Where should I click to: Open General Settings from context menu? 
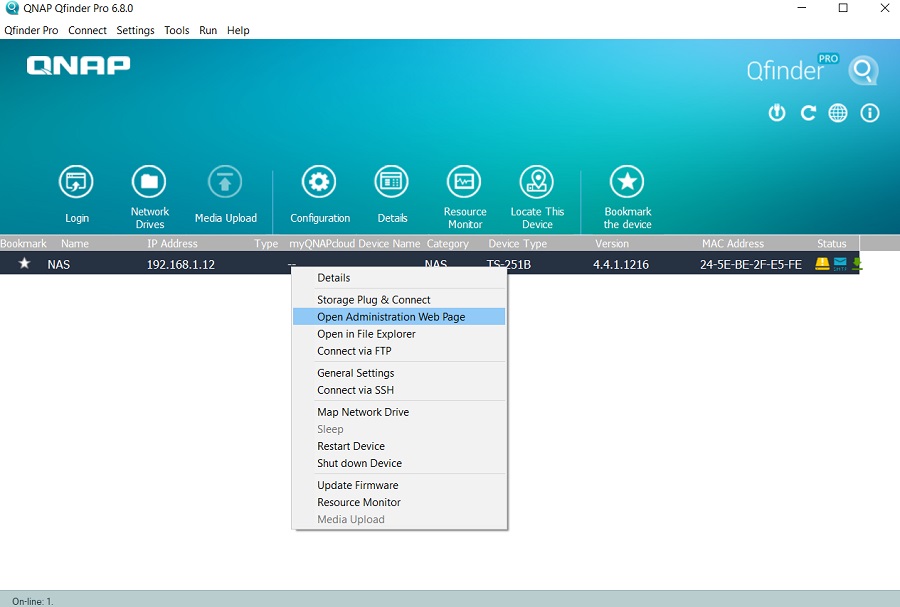(x=399, y=373)
